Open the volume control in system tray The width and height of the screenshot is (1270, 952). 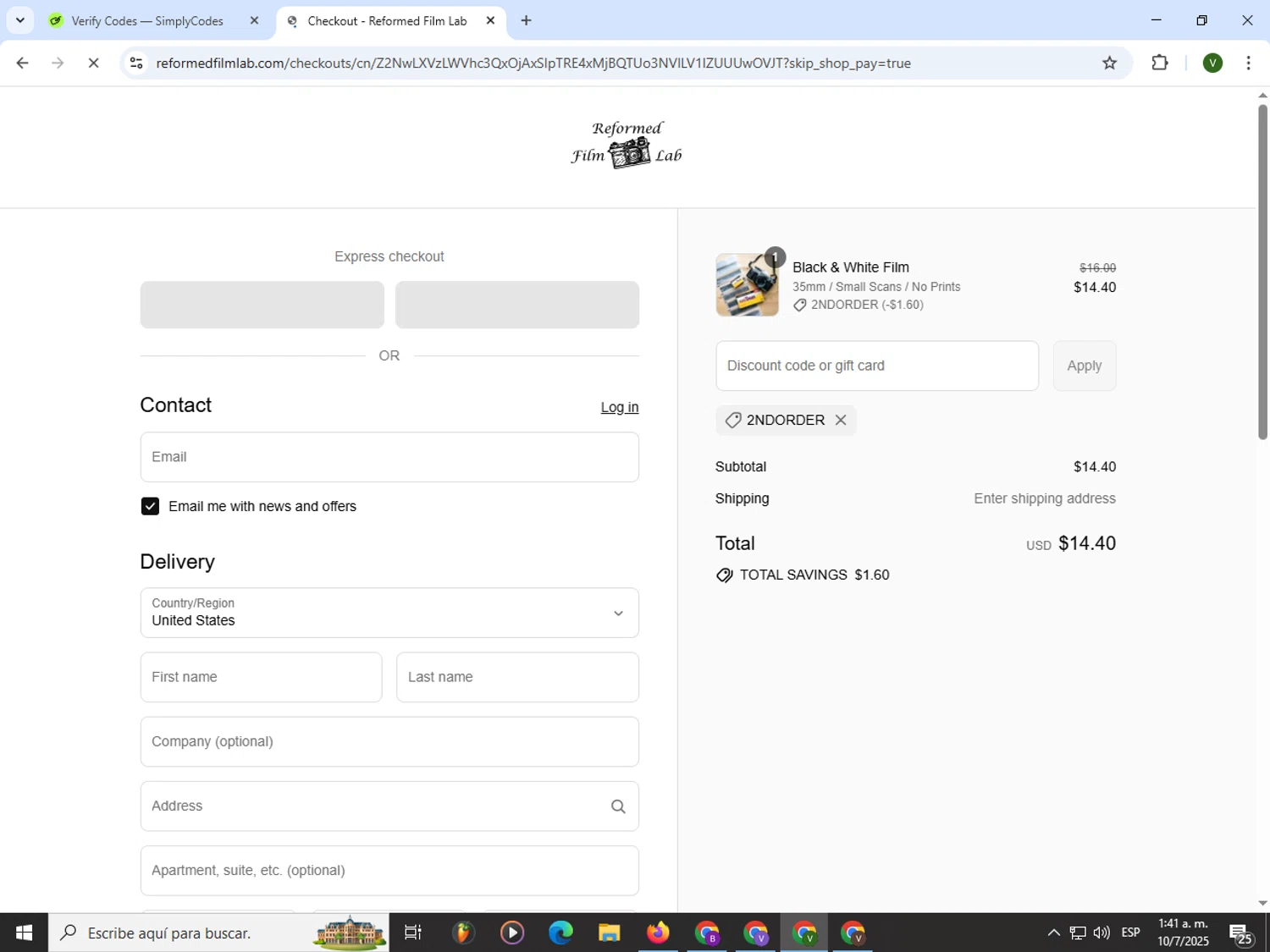1102,933
